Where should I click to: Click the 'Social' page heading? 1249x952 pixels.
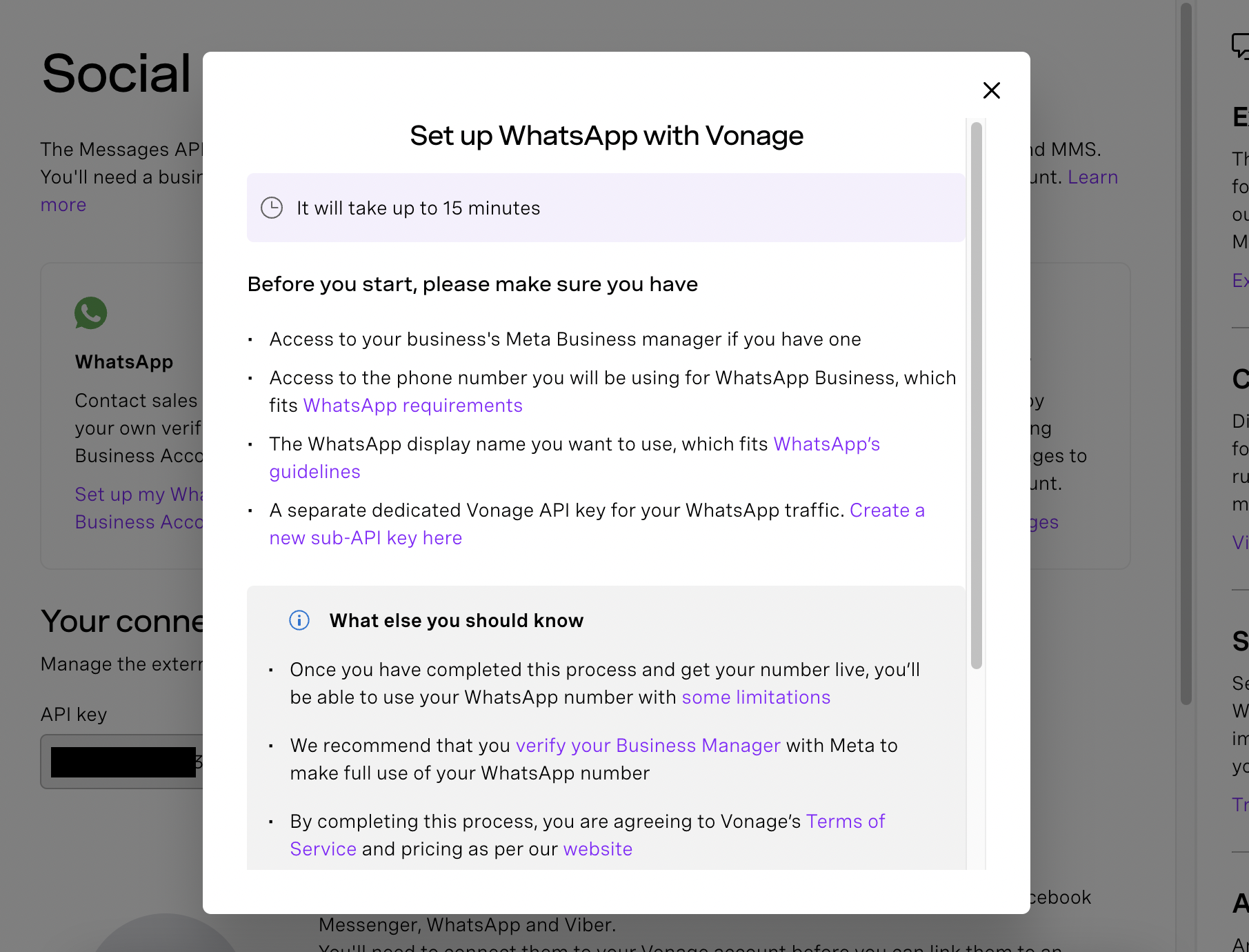116,73
